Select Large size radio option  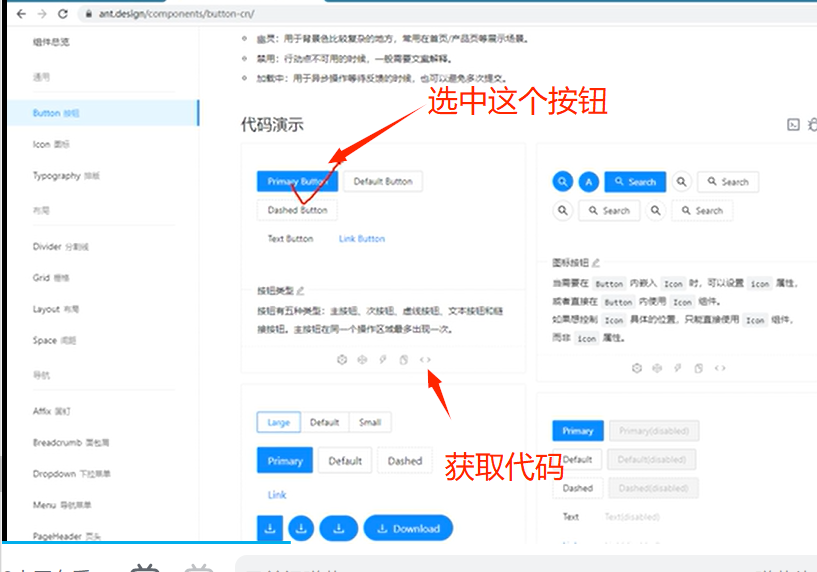279,422
